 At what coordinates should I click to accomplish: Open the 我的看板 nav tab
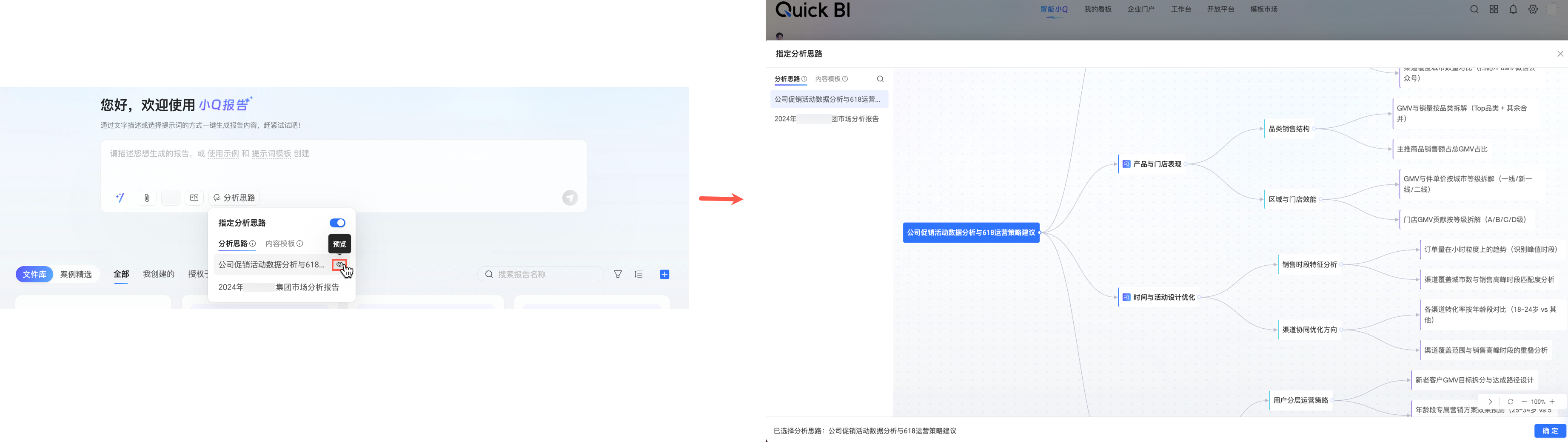1098,9
